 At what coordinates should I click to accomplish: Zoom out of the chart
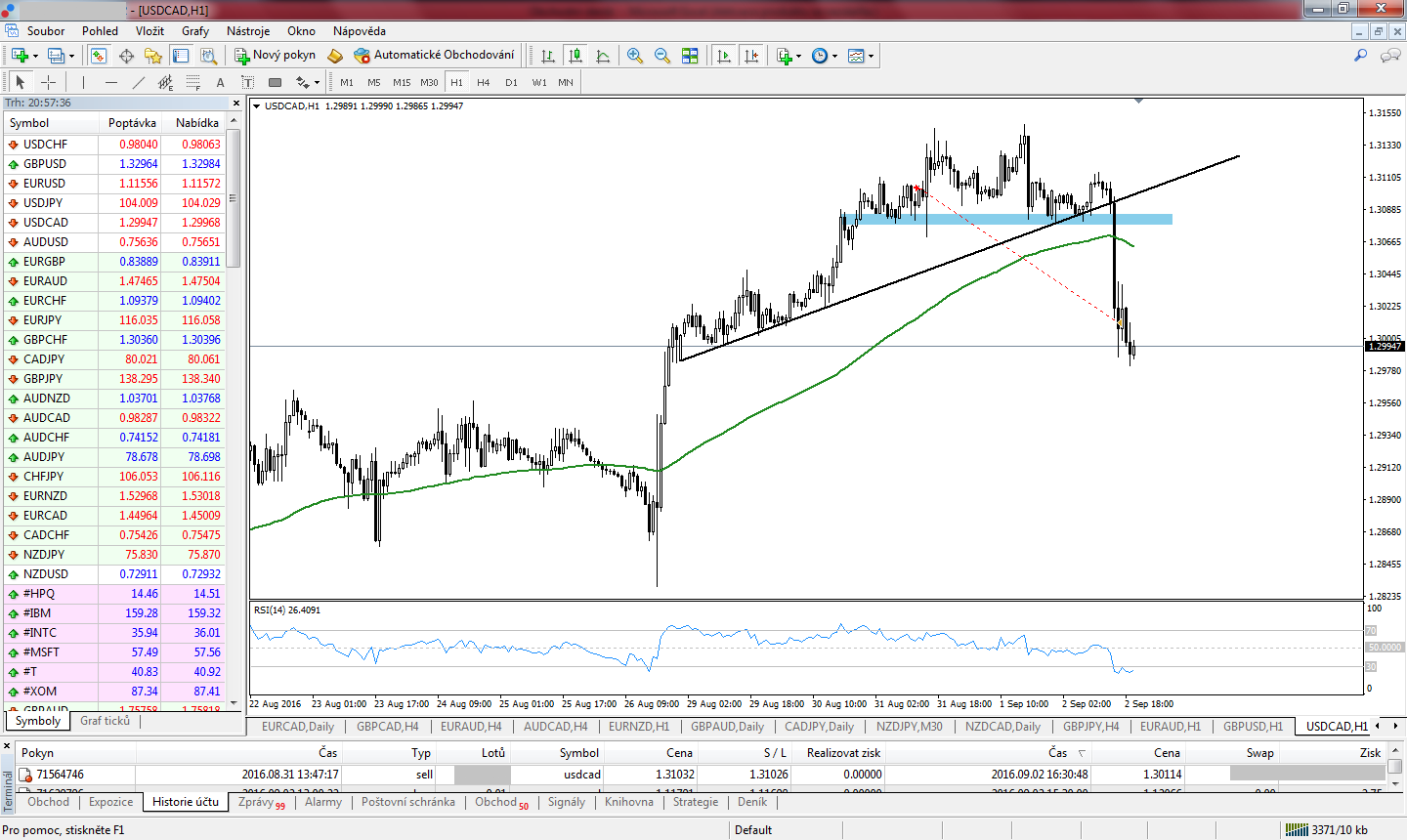[662, 56]
